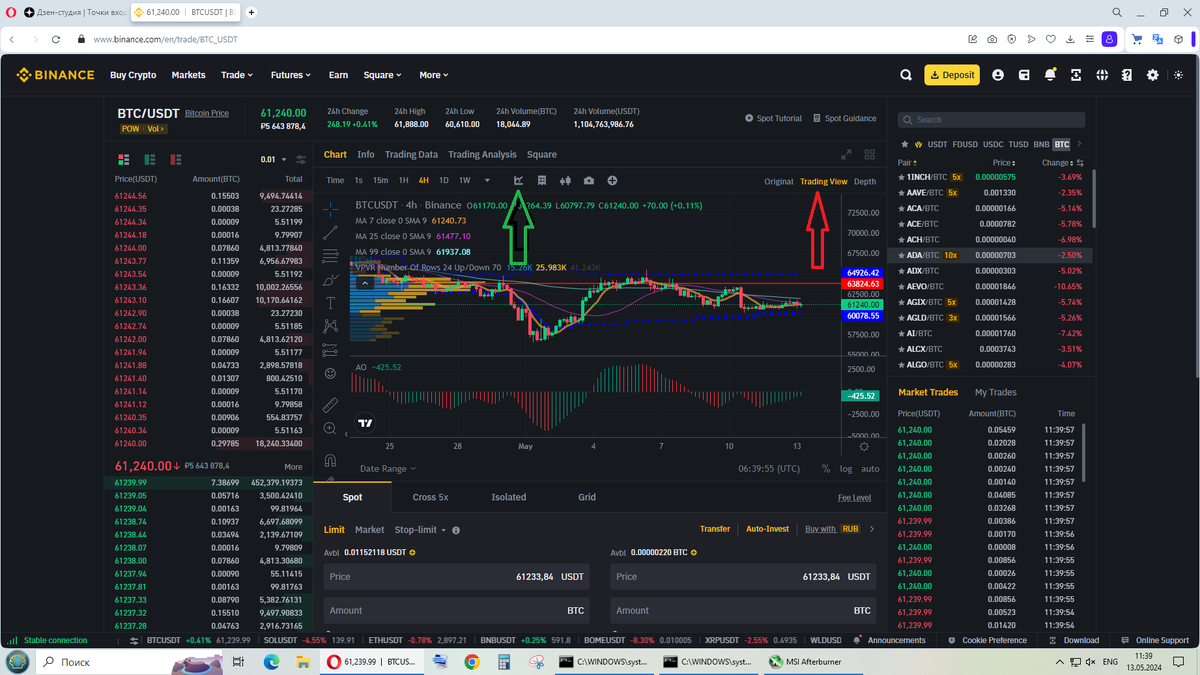Toggle favorites star filter in pairs list

pyautogui.click(x=905, y=144)
